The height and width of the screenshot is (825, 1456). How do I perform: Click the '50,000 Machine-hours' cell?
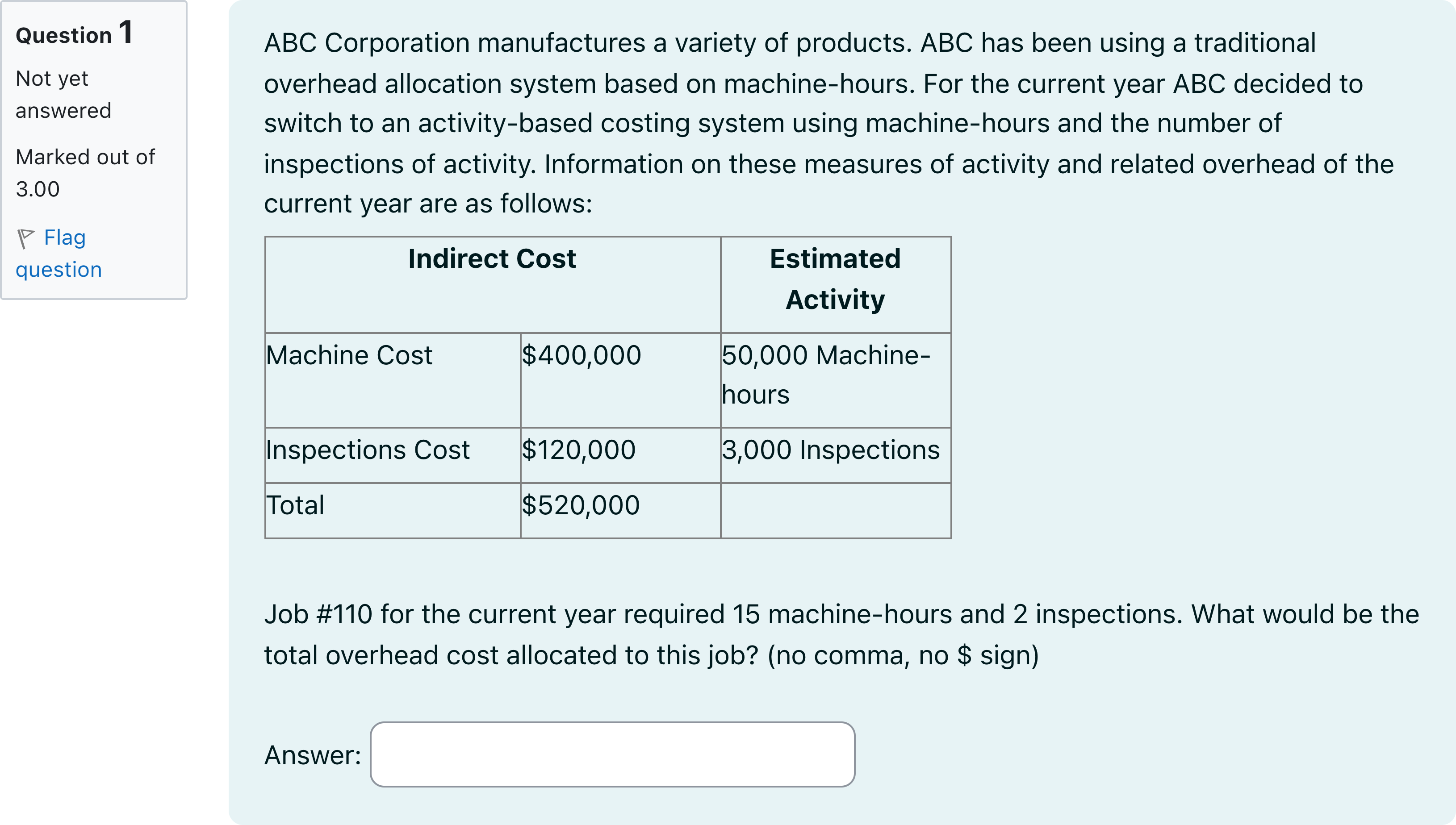click(825, 375)
